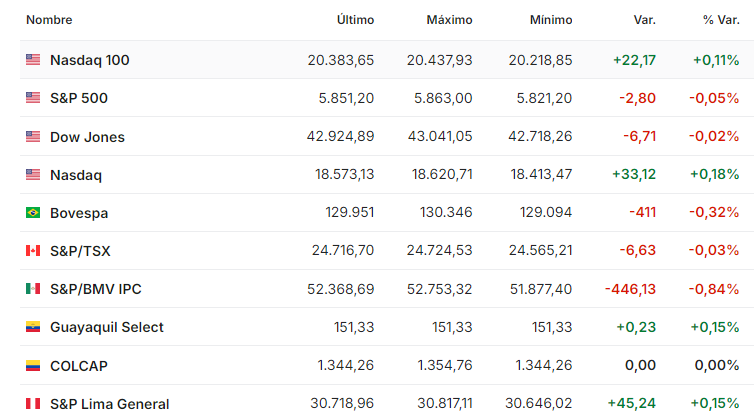Select the S&P 500 change -2,80
The height and width of the screenshot is (418, 754).
637,98
